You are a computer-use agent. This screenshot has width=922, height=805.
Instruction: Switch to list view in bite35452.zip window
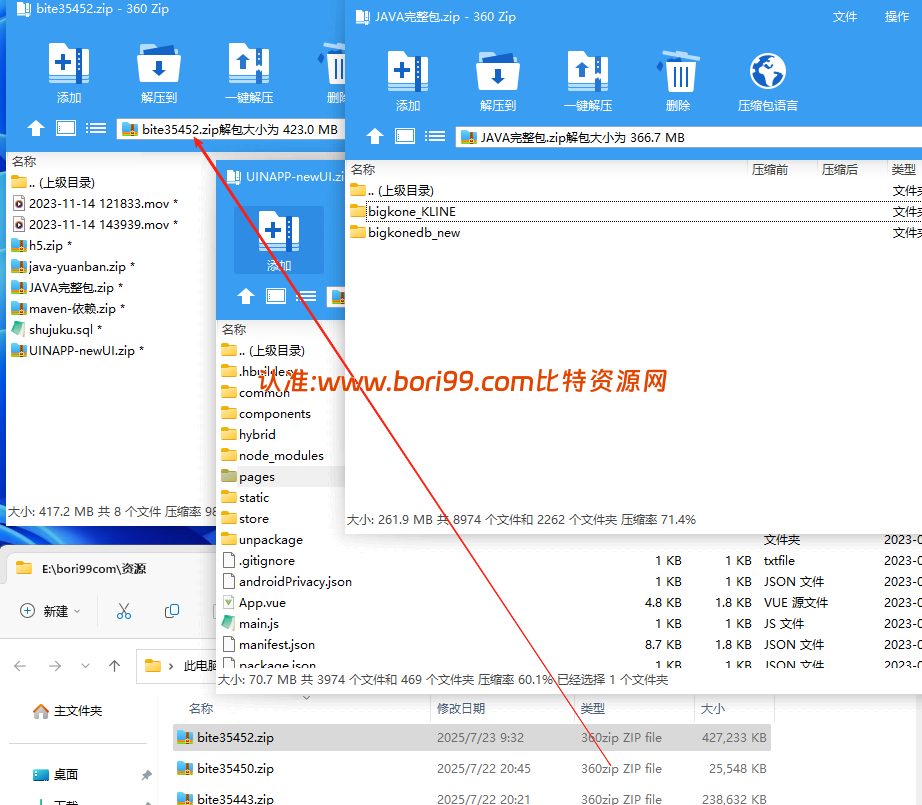click(96, 128)
